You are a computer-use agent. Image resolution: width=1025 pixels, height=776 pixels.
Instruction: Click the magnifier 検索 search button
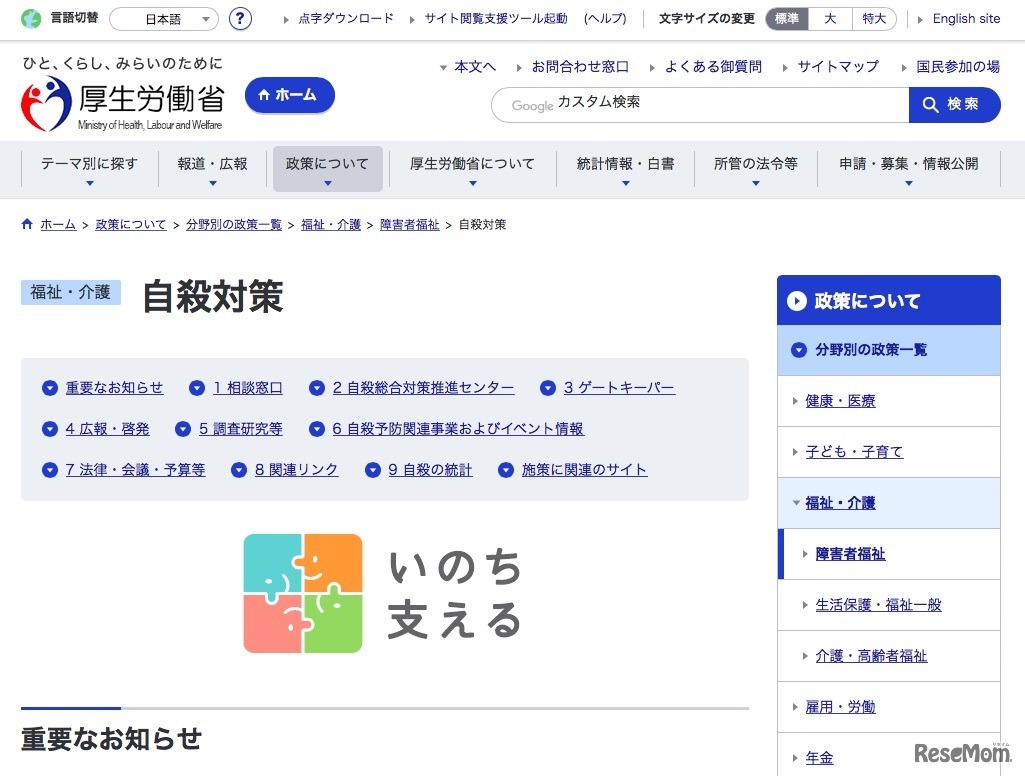point(953,104)
